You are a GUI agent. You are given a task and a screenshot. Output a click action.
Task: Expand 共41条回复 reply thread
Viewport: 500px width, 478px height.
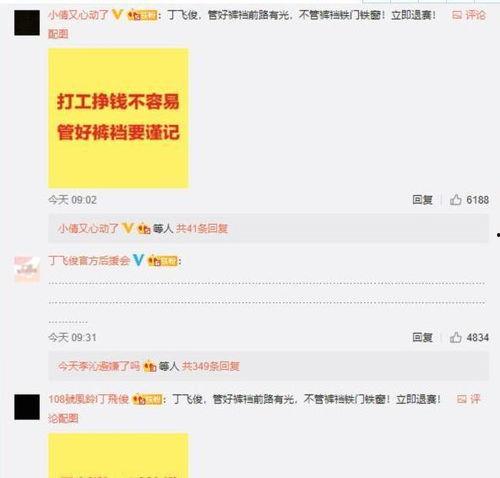(202, 228)
